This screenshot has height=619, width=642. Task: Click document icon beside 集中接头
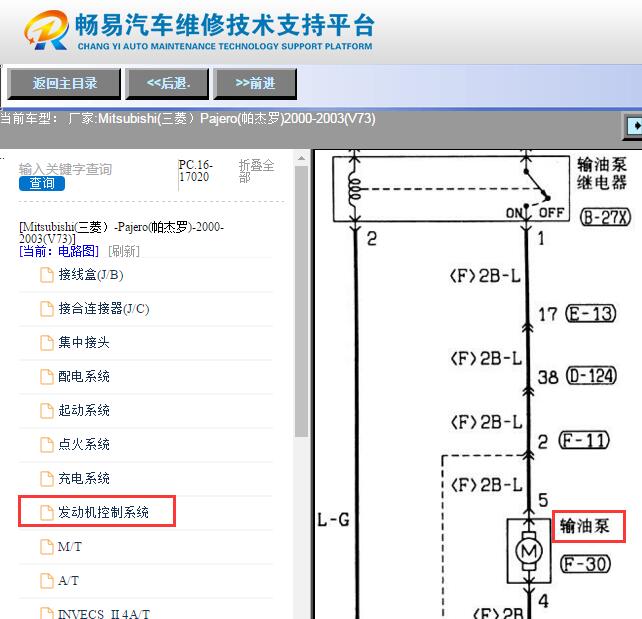click(47, 343)
